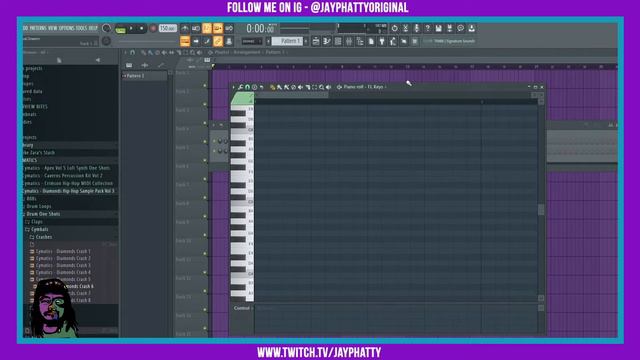Select Pattern 1 in the playlist picker
640x360 pixels.
coord(144,76)
